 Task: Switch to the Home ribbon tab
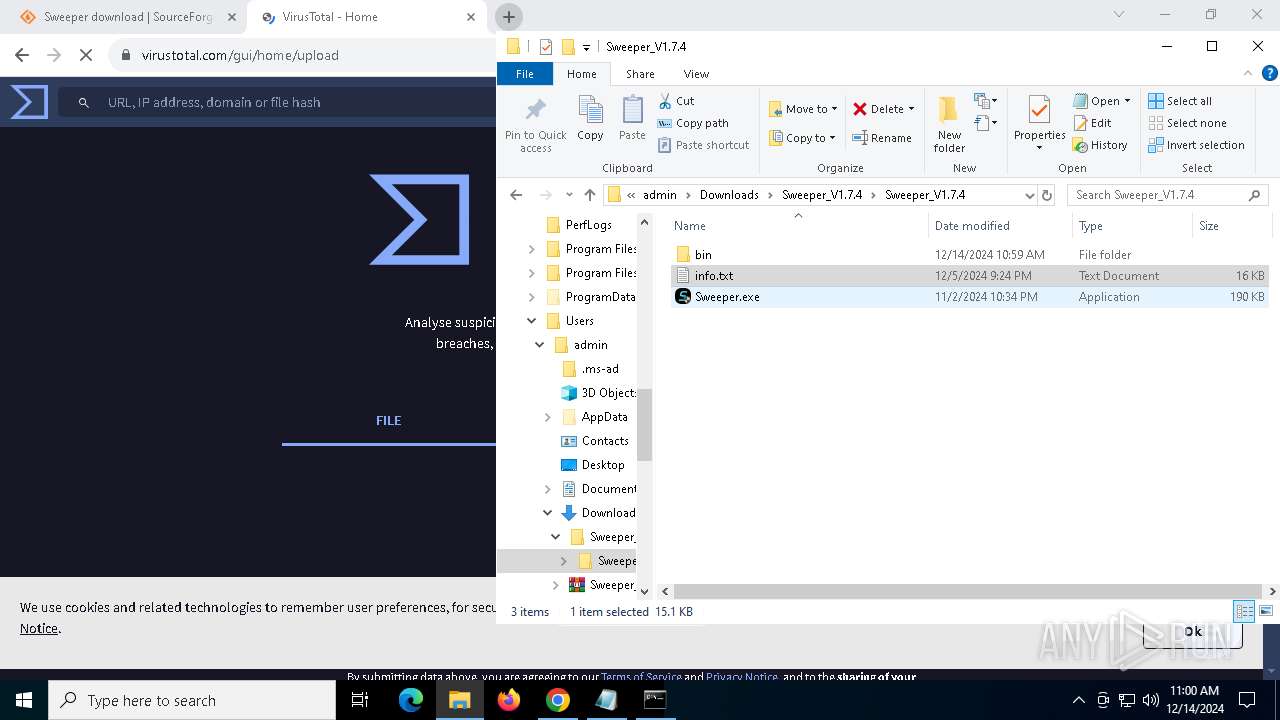click(581, 74)
